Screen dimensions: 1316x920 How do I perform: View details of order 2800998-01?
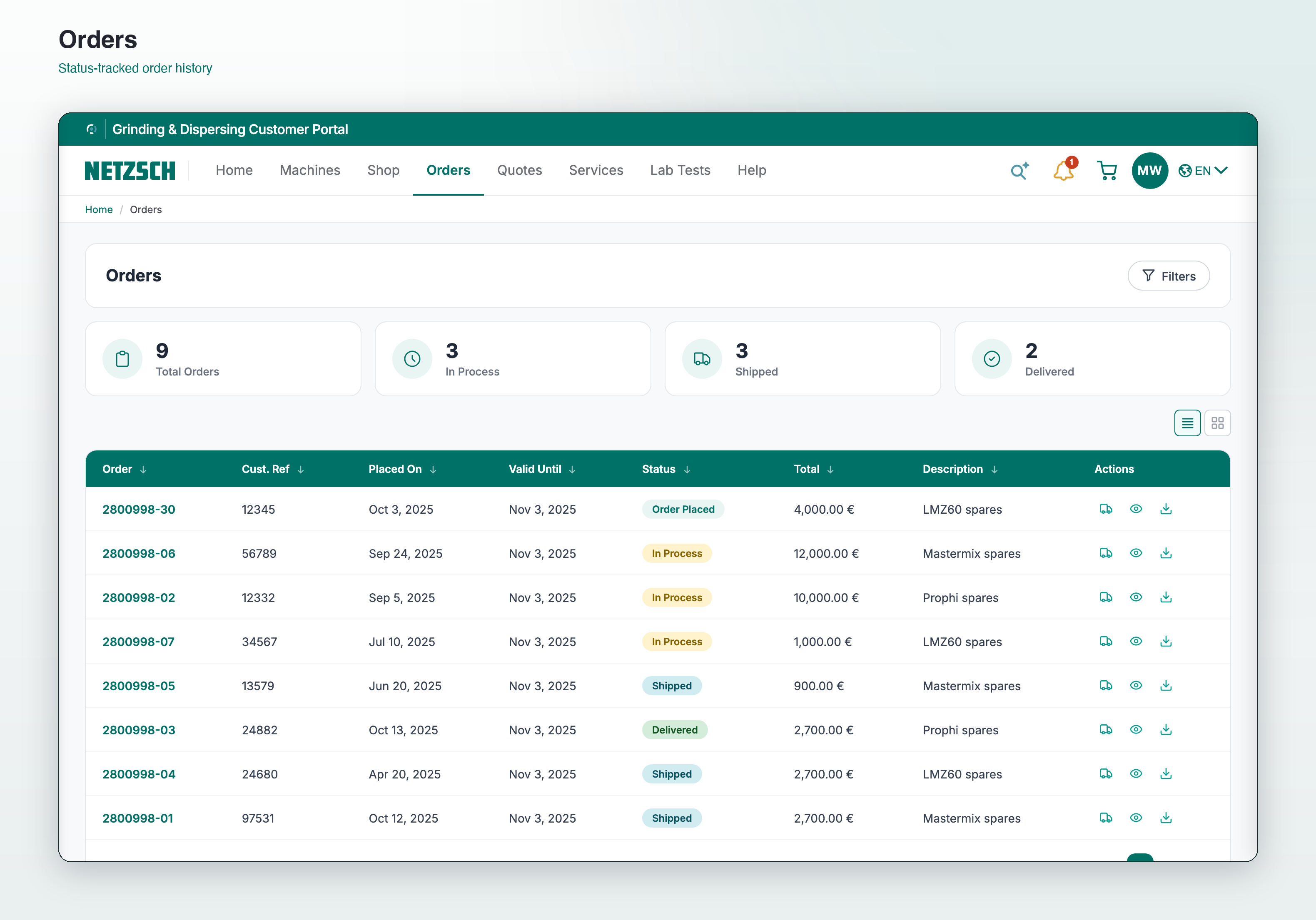(x=1136, y=818)
